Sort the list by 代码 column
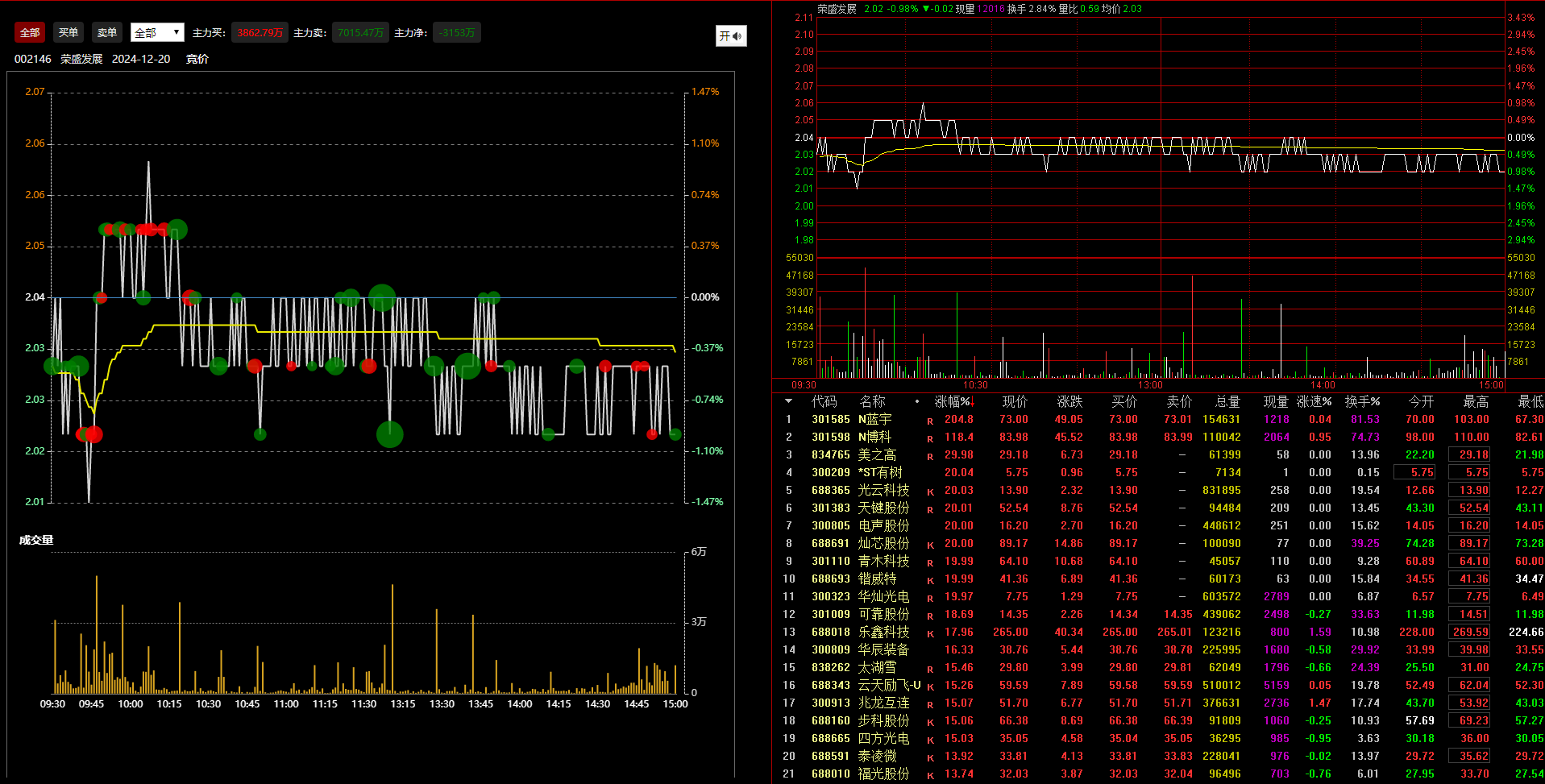The image size is (1545, 784). [x=824, y=401]
